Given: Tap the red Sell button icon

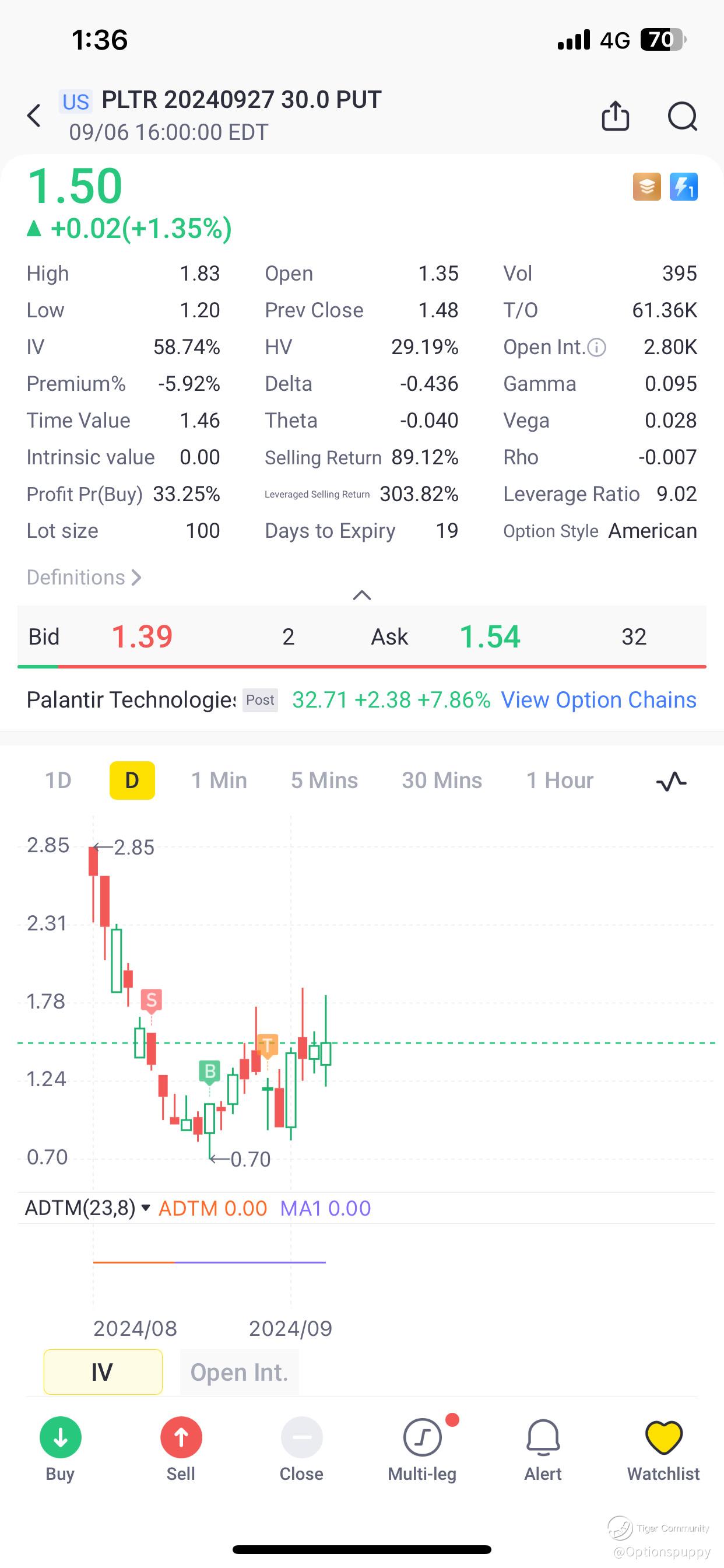Looking at the screenshot, I should click(181, 1437).
